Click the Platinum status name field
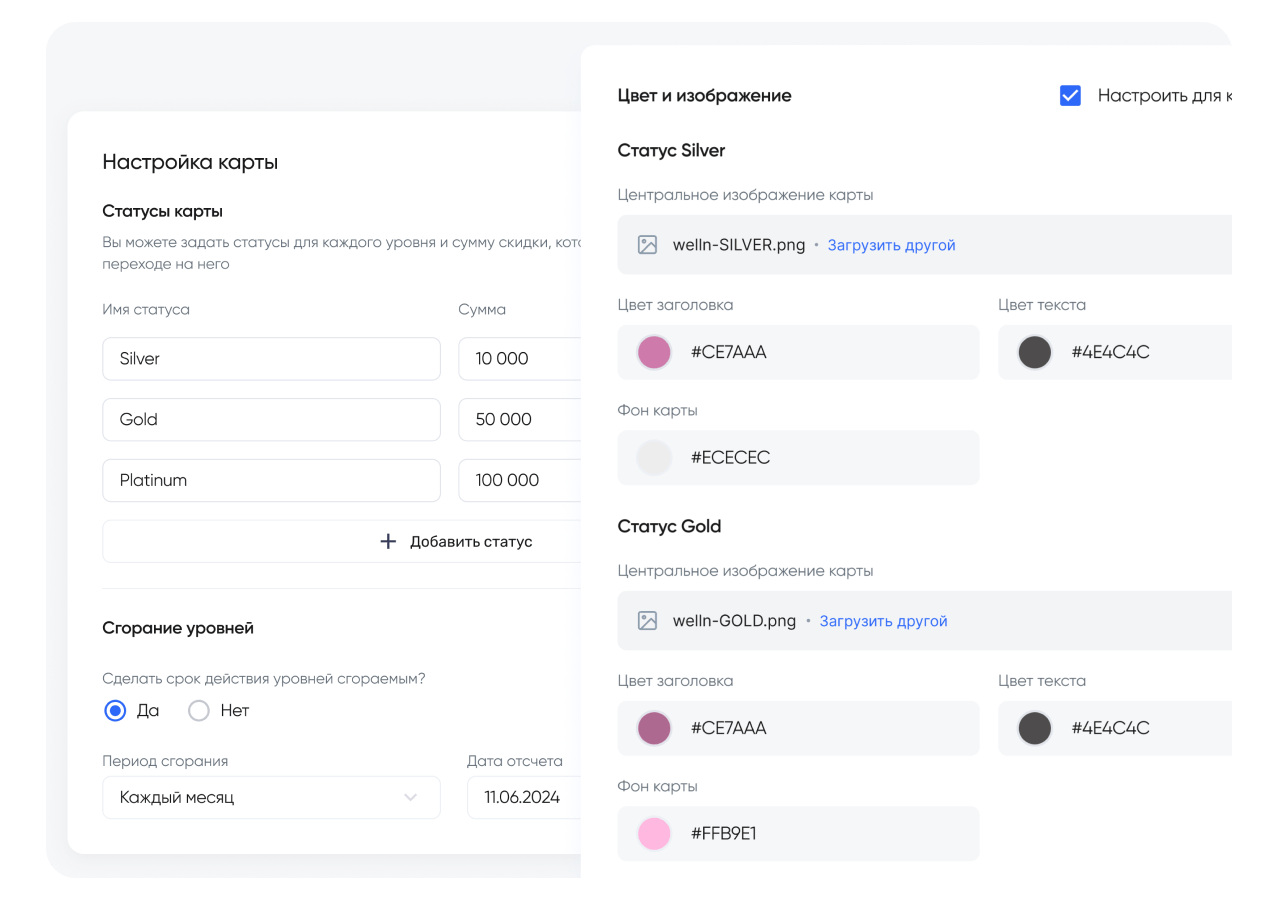This screenshot has width=1280, height=900. pos(271,481)
